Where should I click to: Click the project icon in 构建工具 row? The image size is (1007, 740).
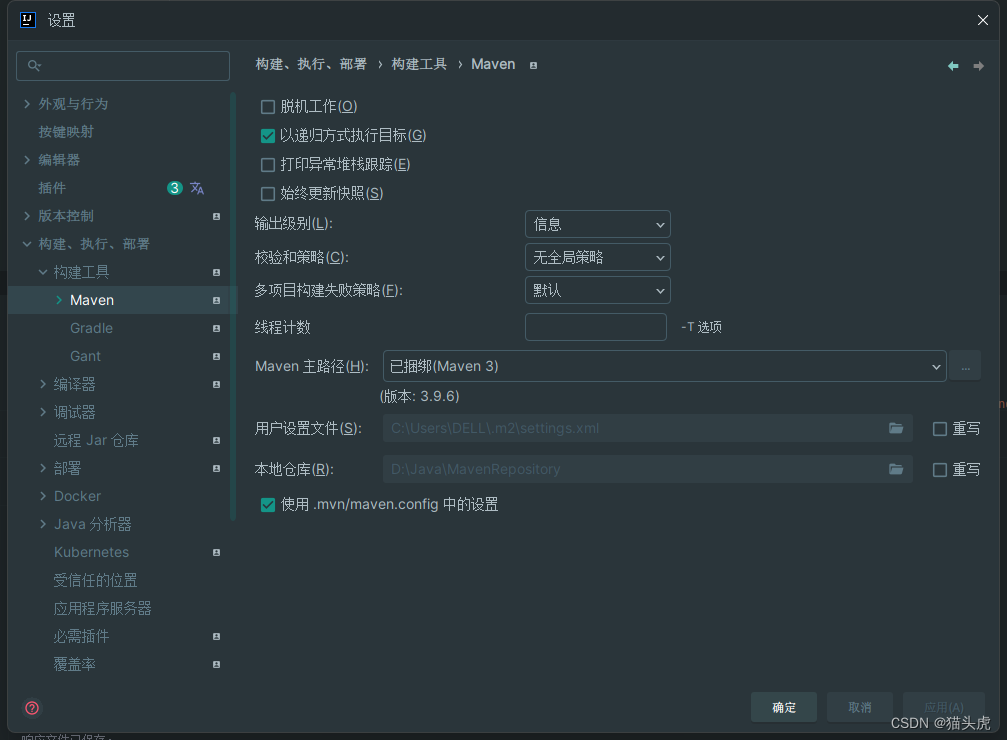[216, 272]
